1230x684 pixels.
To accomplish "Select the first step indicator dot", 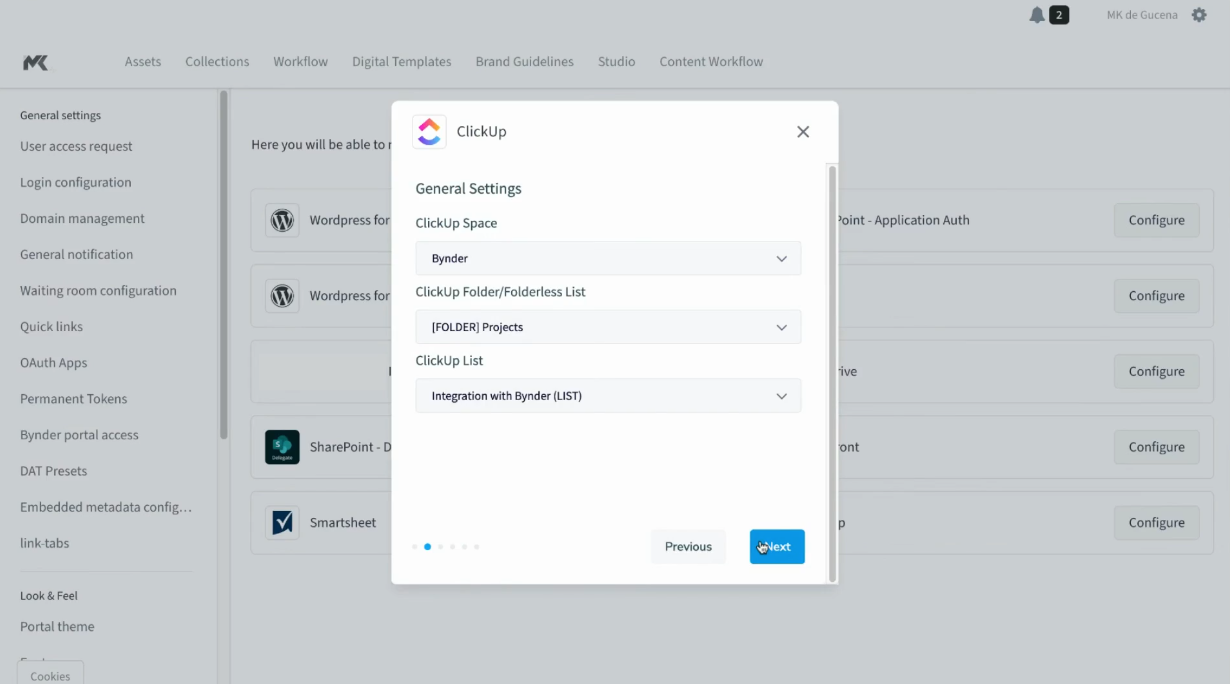I will click(x=415, y=547).
